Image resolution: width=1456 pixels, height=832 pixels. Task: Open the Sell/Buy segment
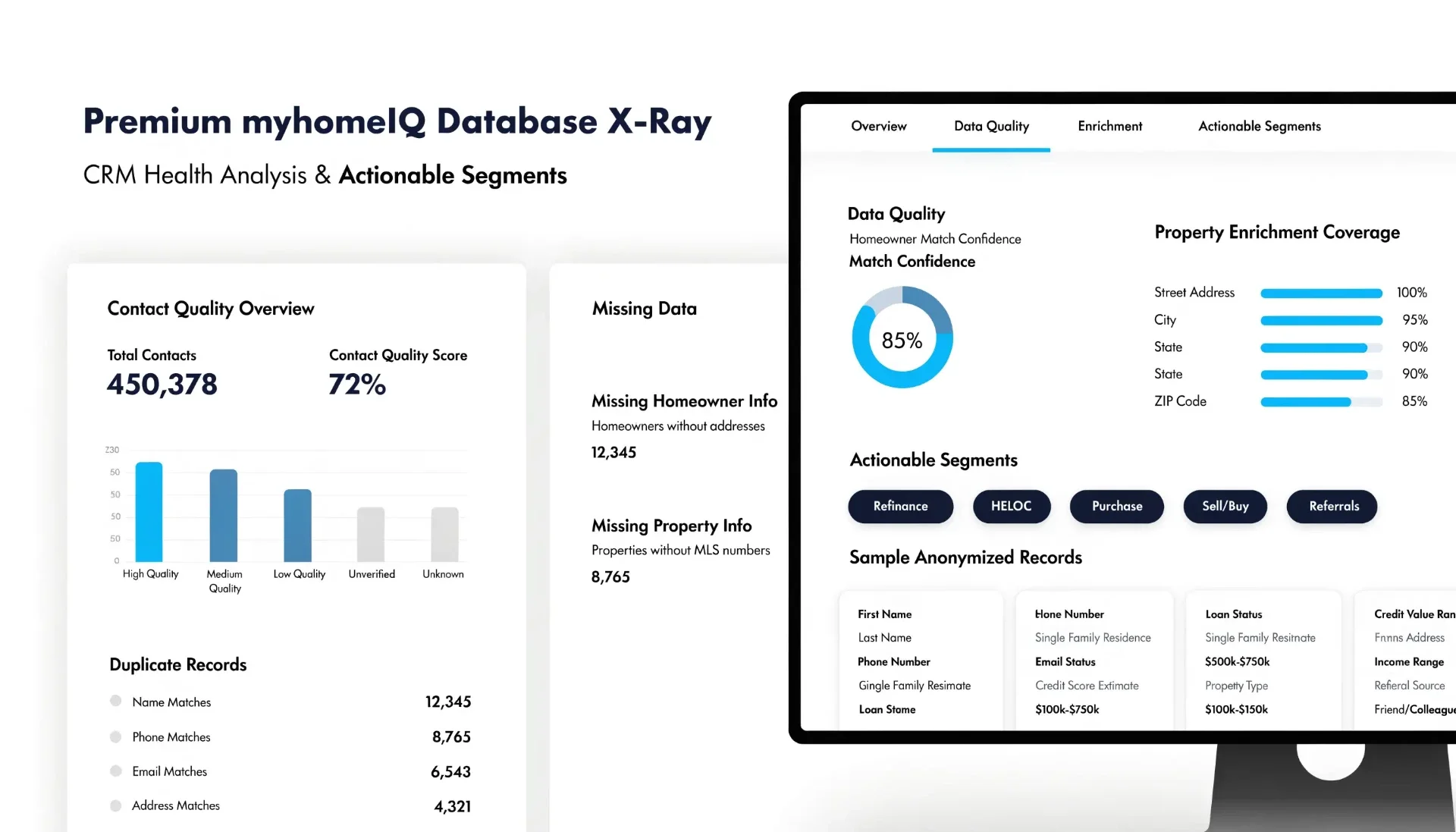1225,506
